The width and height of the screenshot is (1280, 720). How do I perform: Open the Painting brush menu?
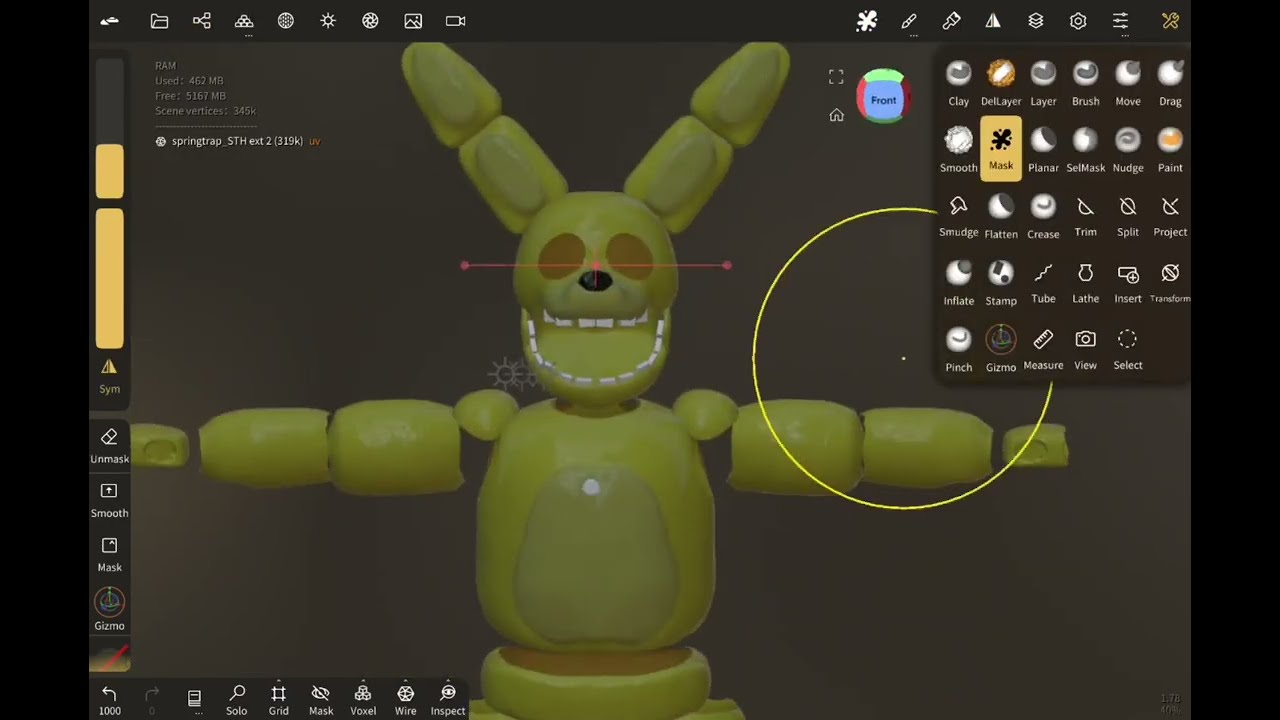pyautogui.click(x=951, y=21)
